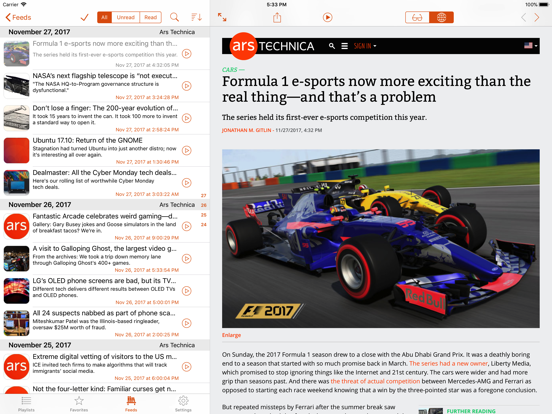The image size is (552, 414).
Task: Open Ars Technica hamburger menu
Action: tap(345, 46)
